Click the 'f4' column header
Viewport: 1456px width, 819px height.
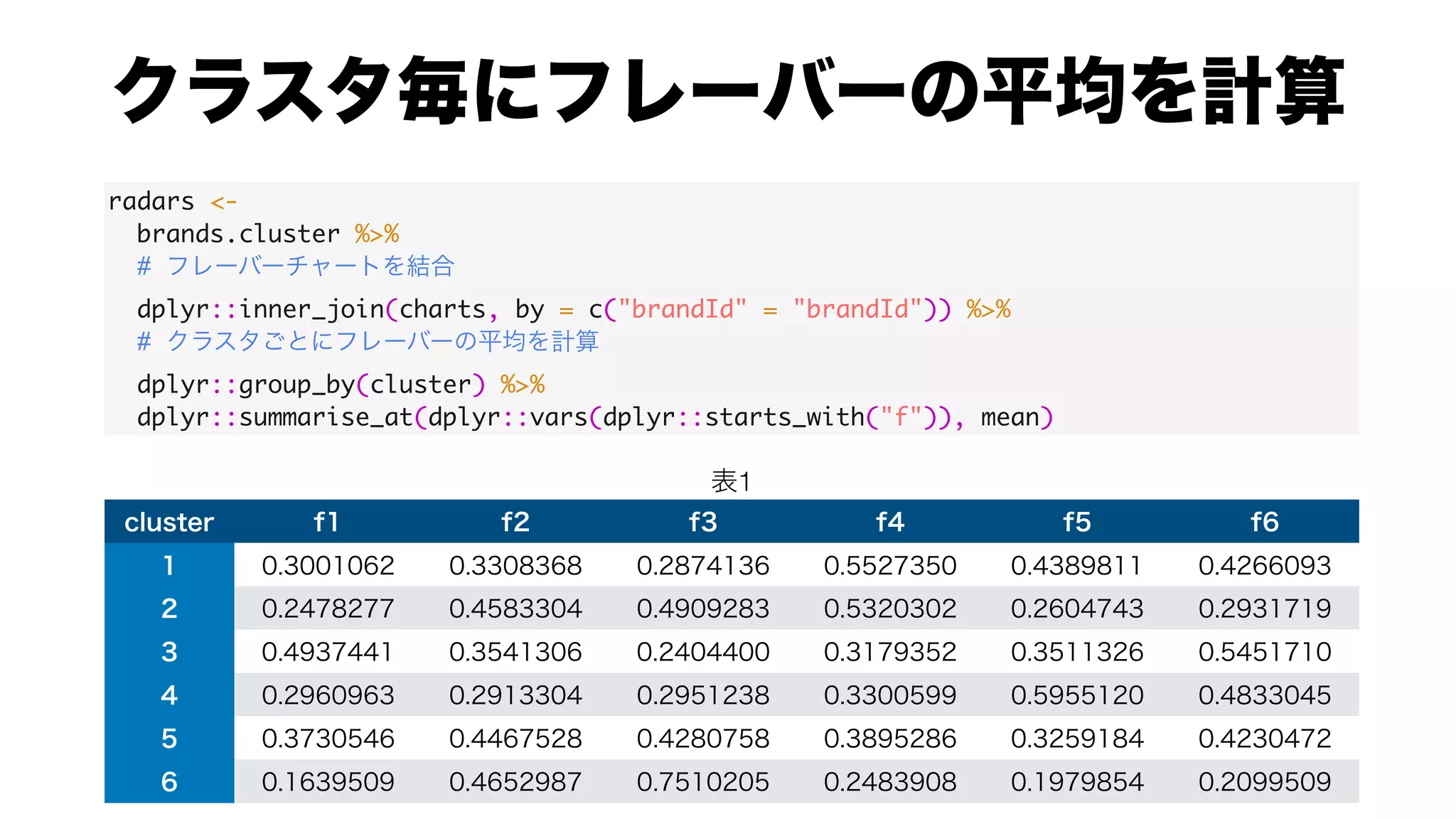(890, 522)
